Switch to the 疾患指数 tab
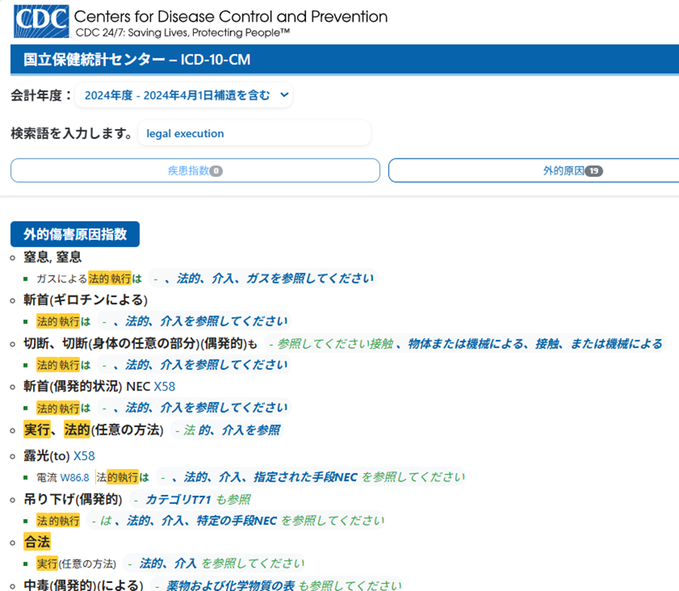The width and height of the screenshot is (679, 591). click(195, 171)
